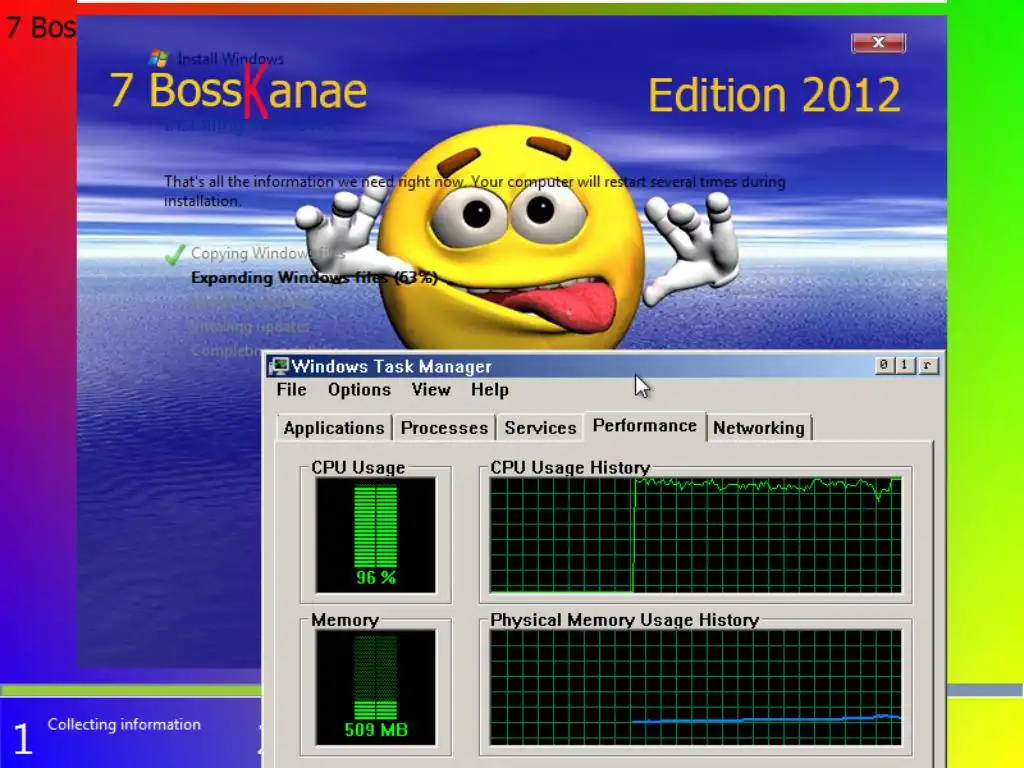Switch to the Processes tab
This screenshot has height=768, width=1024.
pyautogui.click(x=444, y=428)
